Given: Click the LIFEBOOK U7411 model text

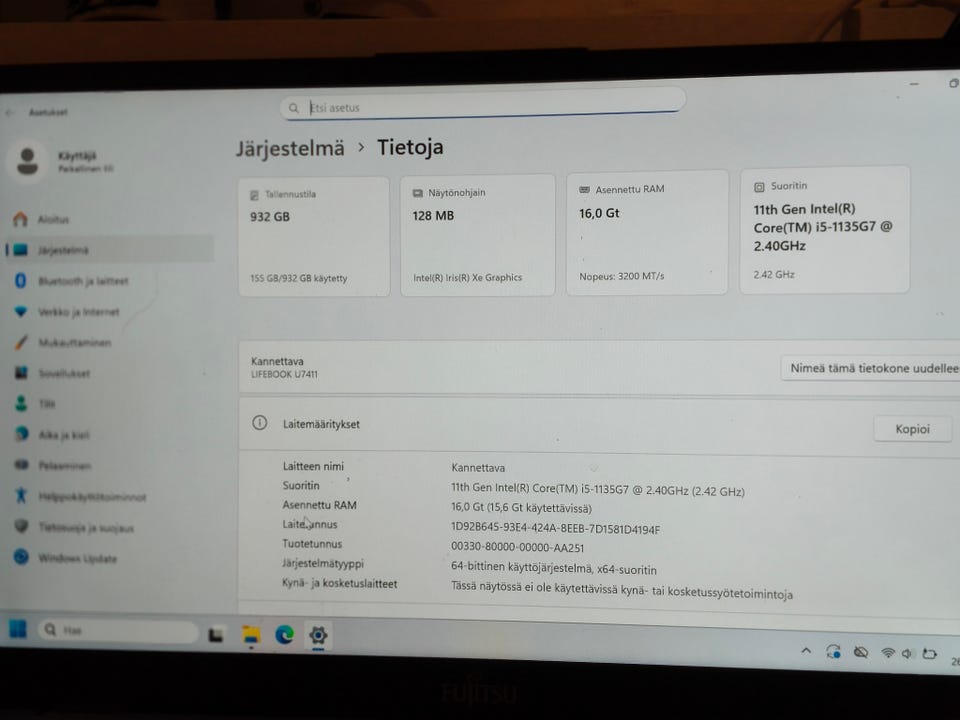Looking at the screenshot, I should [x=284, y=374].
